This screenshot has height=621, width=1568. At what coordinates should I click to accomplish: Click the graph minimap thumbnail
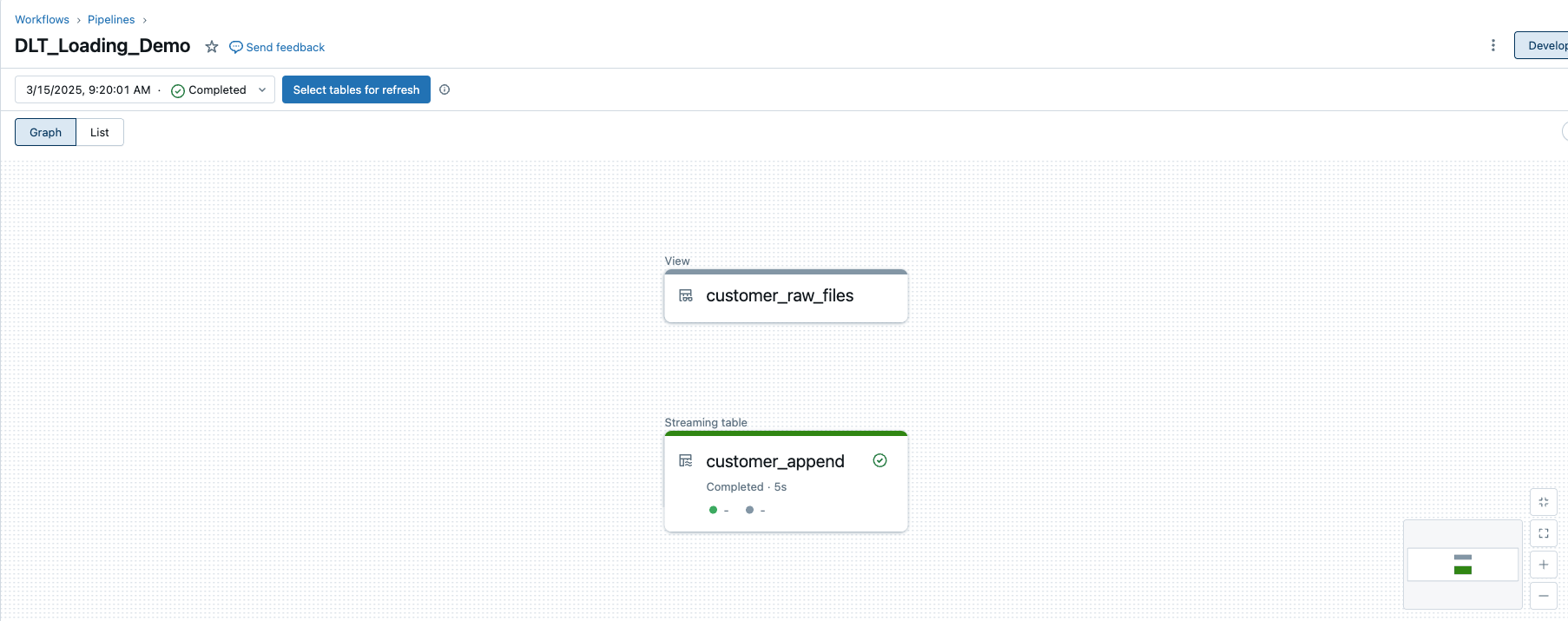1463,565
